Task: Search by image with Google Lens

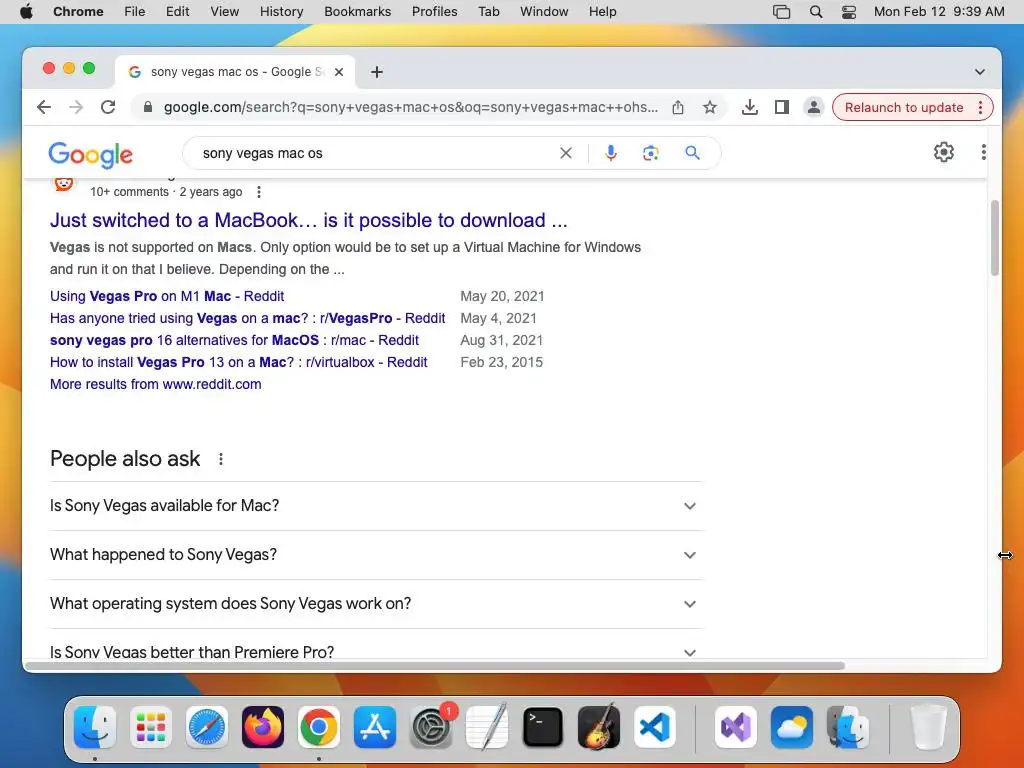Action: (650, 153)
